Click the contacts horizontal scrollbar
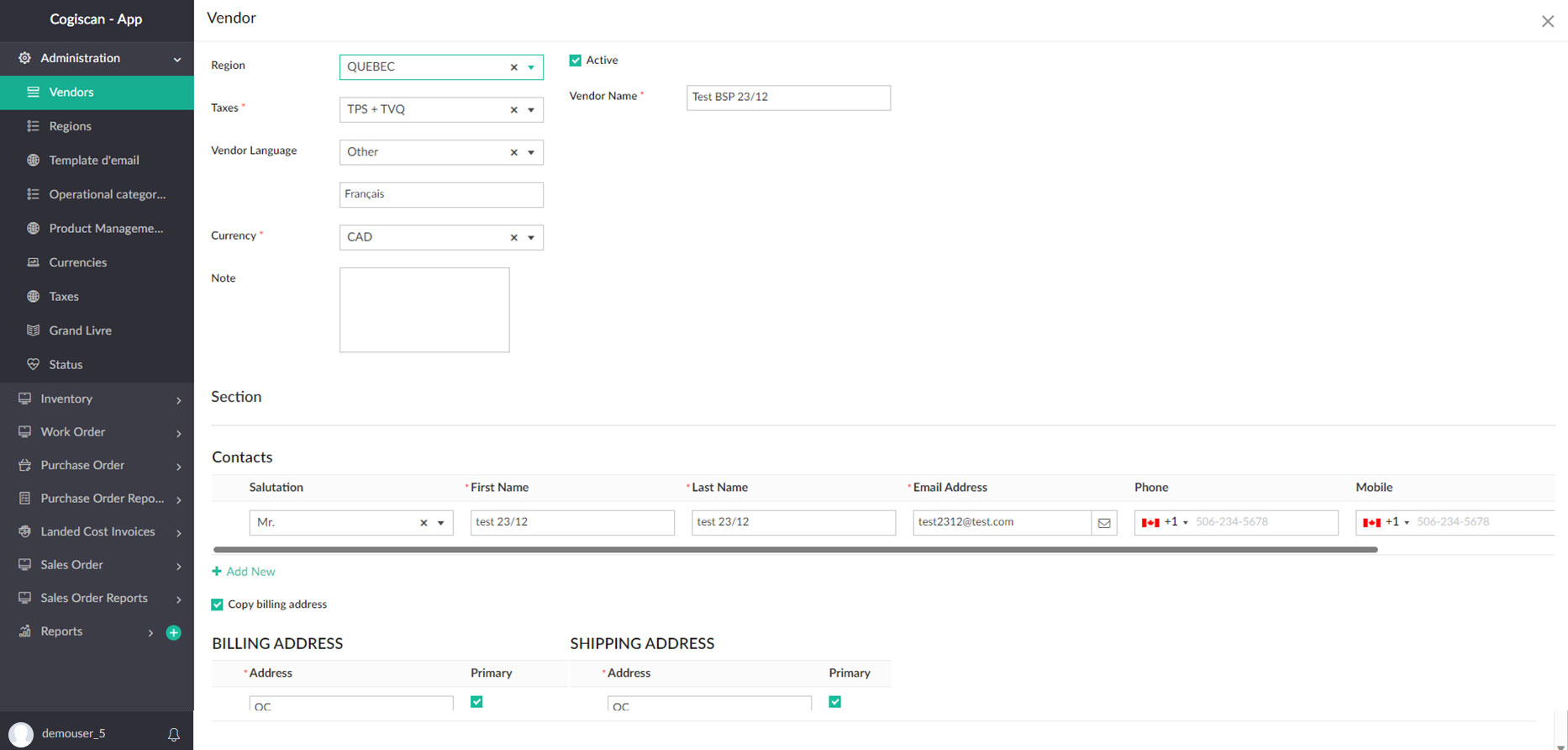The image size is (1568, 750). tap(795, 550)
